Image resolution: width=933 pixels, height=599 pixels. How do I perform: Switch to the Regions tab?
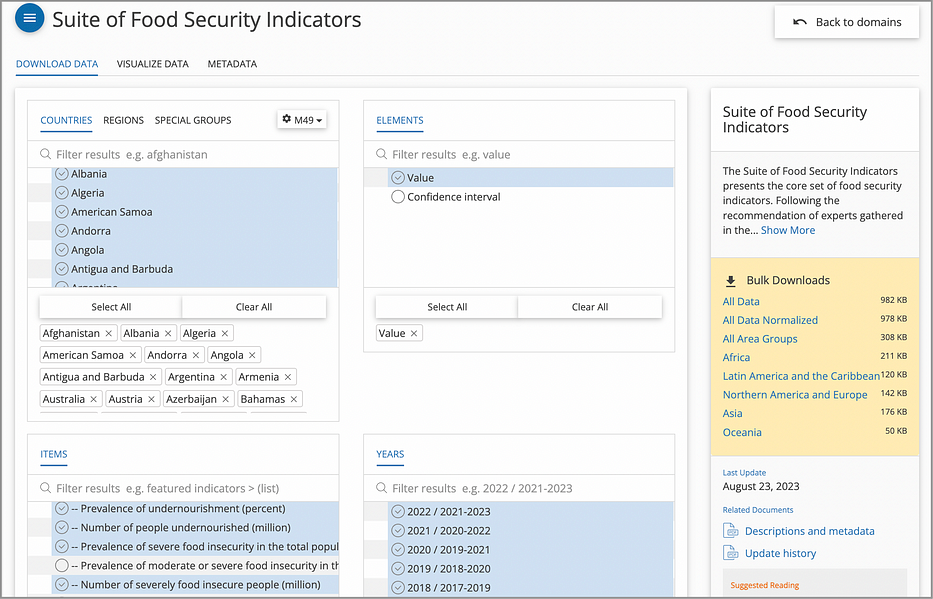coord(123,120)
